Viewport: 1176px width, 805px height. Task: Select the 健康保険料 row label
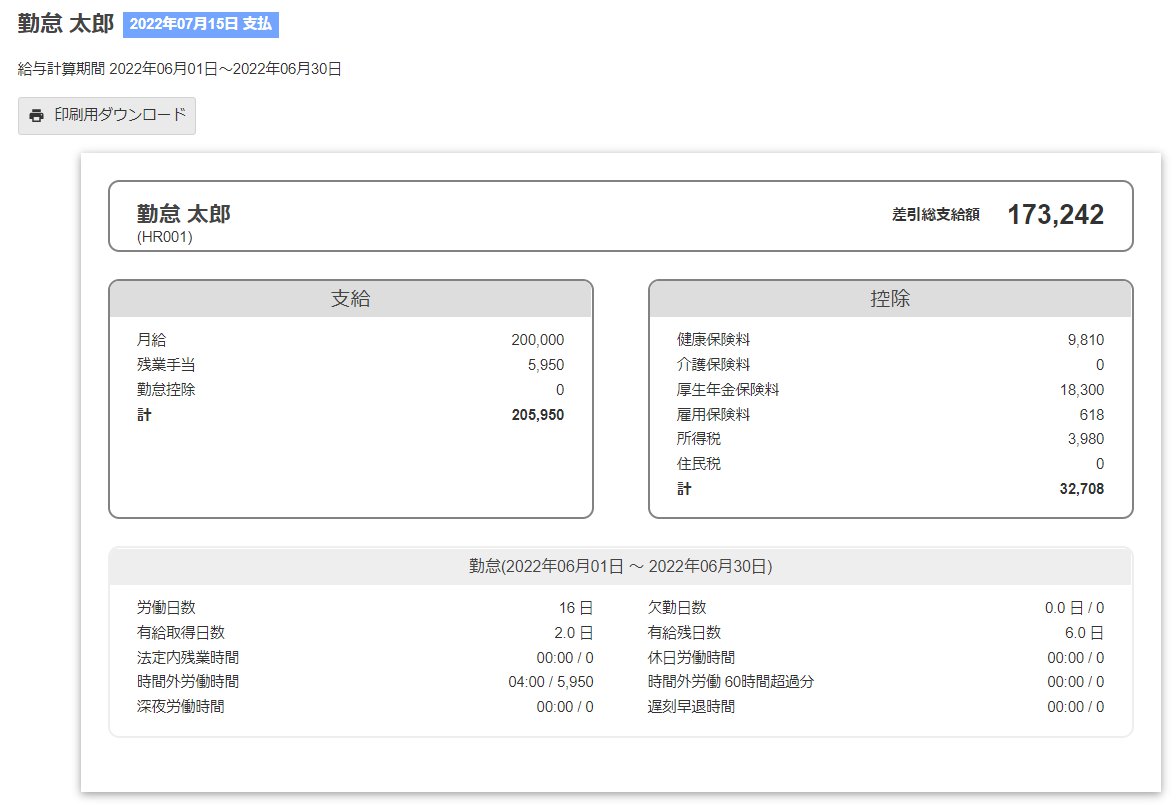[713, 340]
